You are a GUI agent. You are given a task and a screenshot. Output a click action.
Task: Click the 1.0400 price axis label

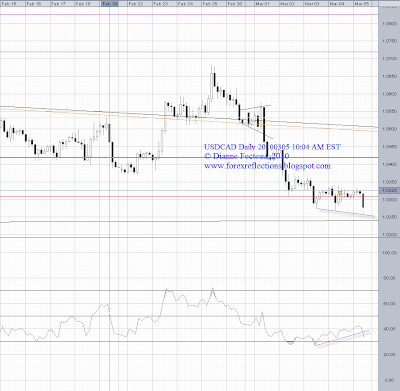click(390, 164)
